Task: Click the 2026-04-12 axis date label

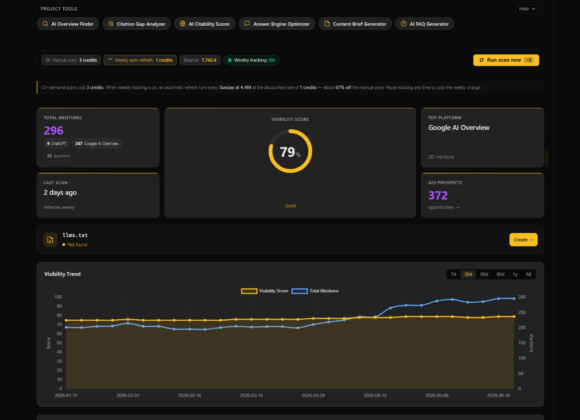Action: tap(375, 396)
